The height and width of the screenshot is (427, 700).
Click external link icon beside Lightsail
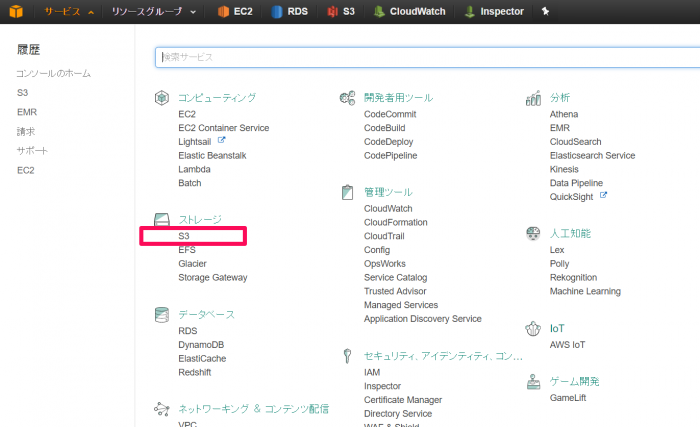(221, 140)
